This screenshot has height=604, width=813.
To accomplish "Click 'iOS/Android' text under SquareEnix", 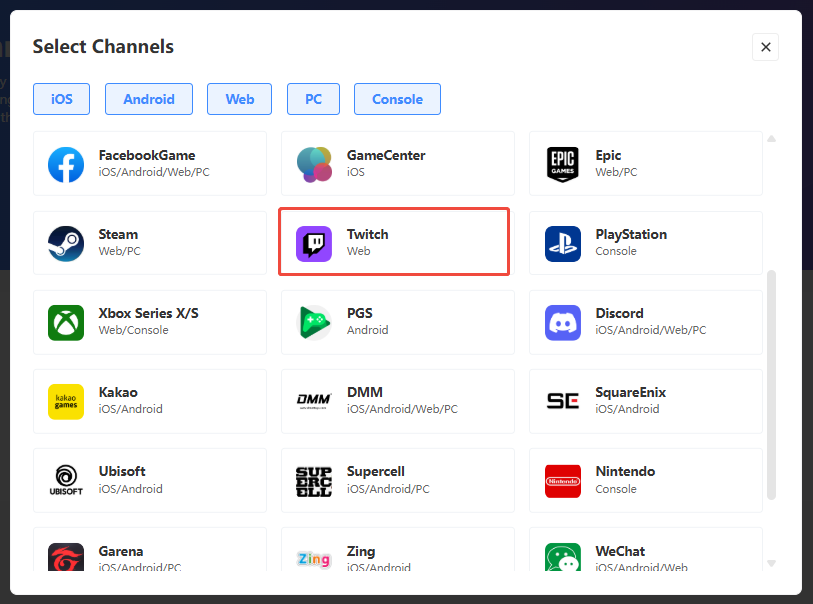I will coord(627,409).
